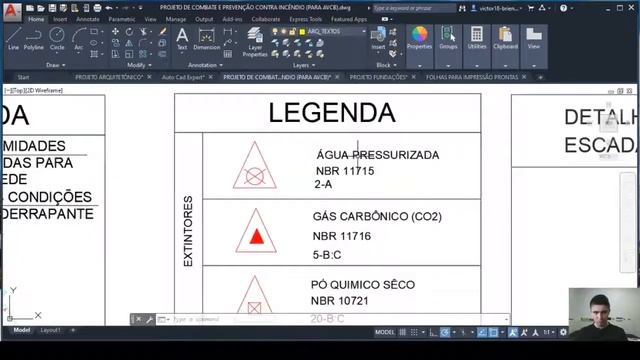Screen dimensions: 640x360
Task: Select the Trim tool
Action: [x=143, y=31]
